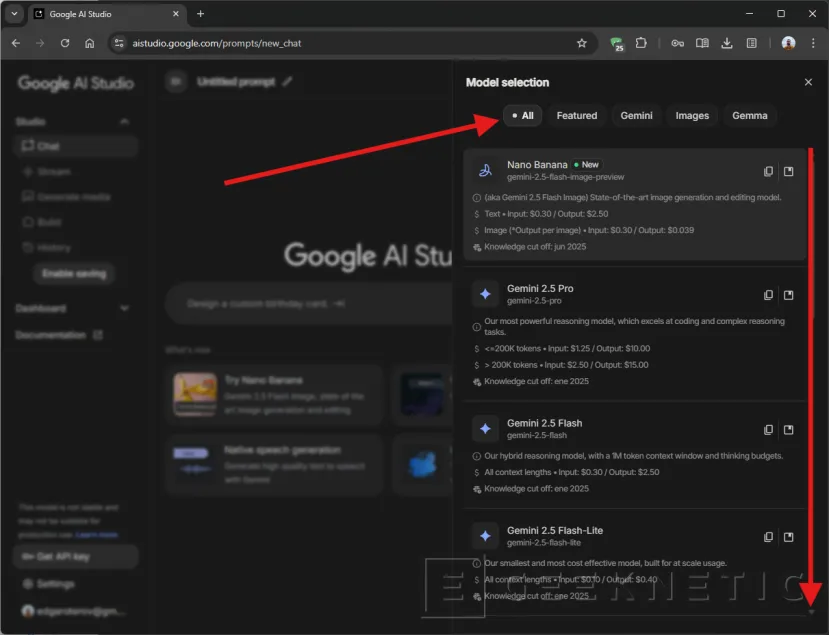View site information in address bar
This screenshot has width=829, height=635.
[119, 43]
